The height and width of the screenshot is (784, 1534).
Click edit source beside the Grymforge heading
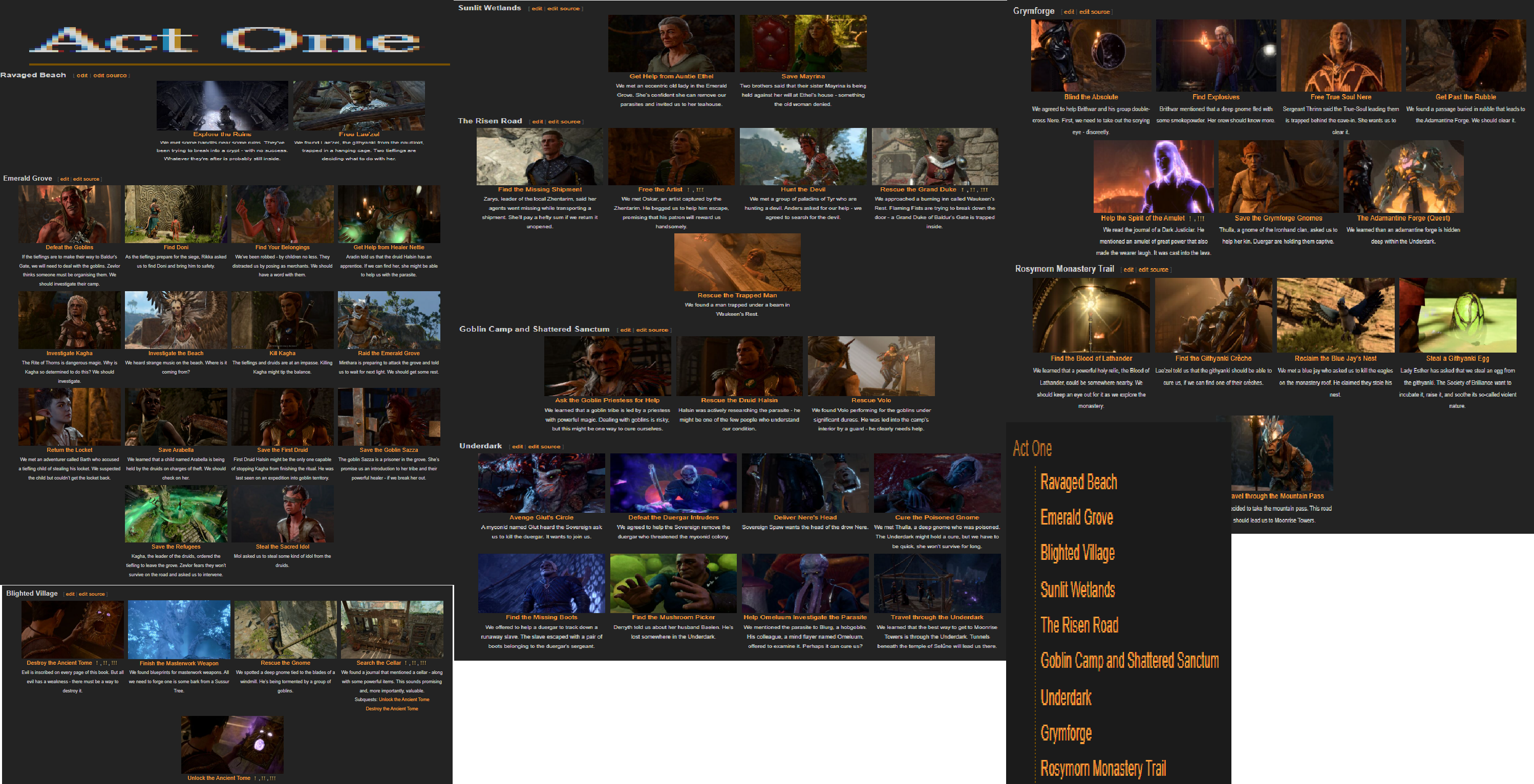(x=1095, y=12)
